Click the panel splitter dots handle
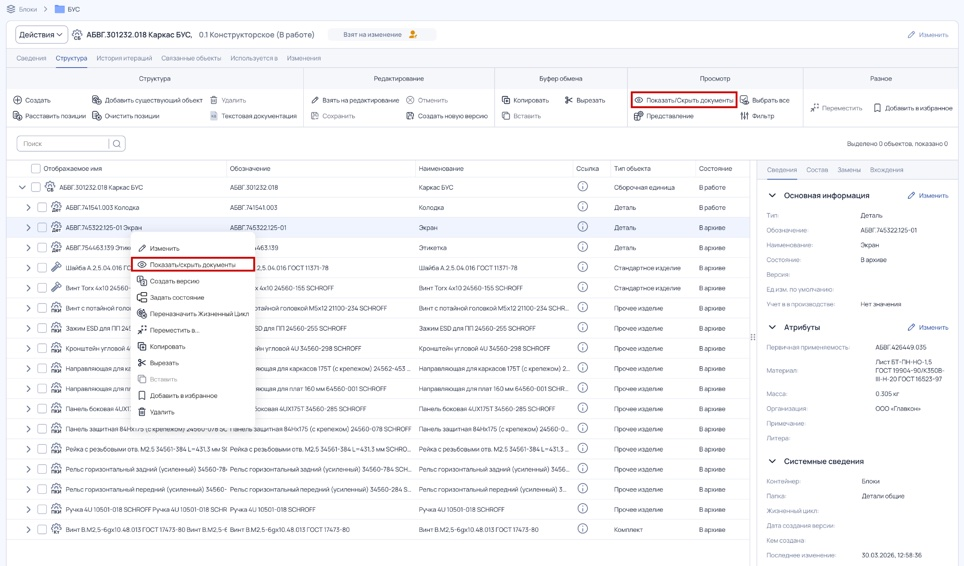Viewport: 964px width, 566px height. coord(753,337)
